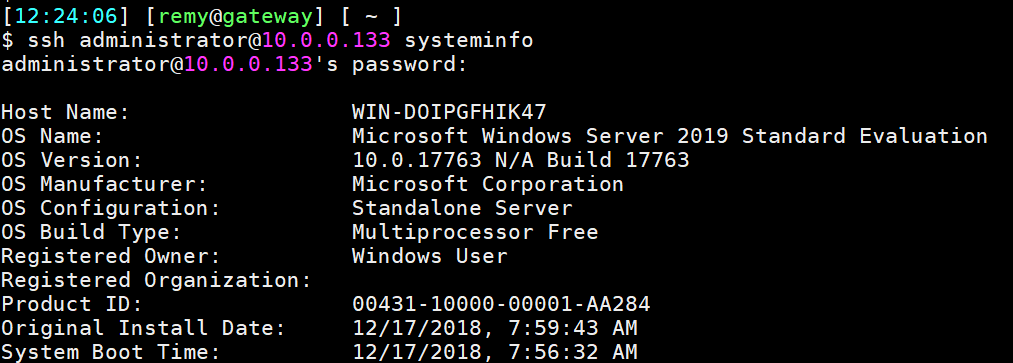Click the magenta IP 10.0.0.133 in ssh command

click(x=326, y=40)
